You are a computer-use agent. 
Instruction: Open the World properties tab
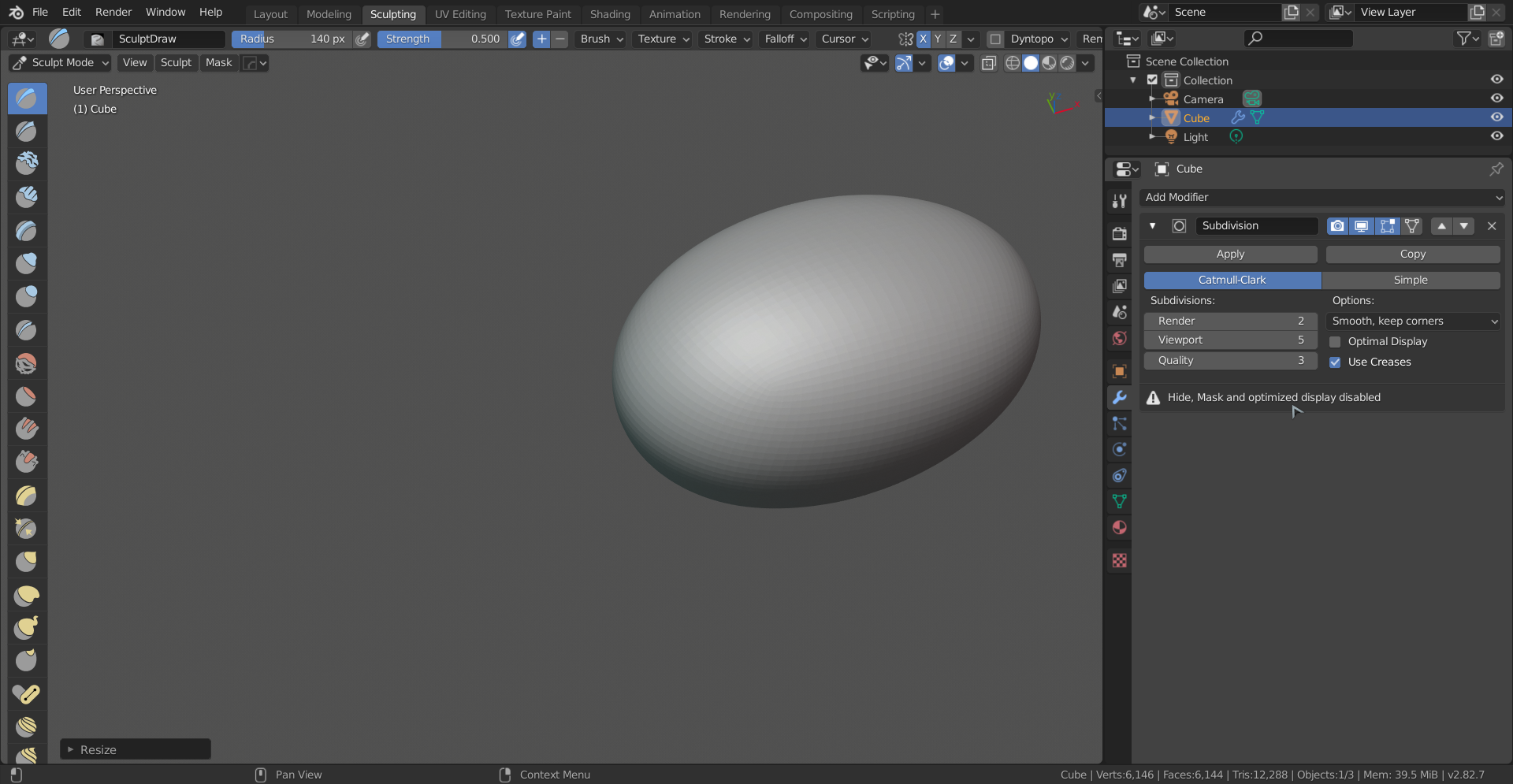[1119, 339]
